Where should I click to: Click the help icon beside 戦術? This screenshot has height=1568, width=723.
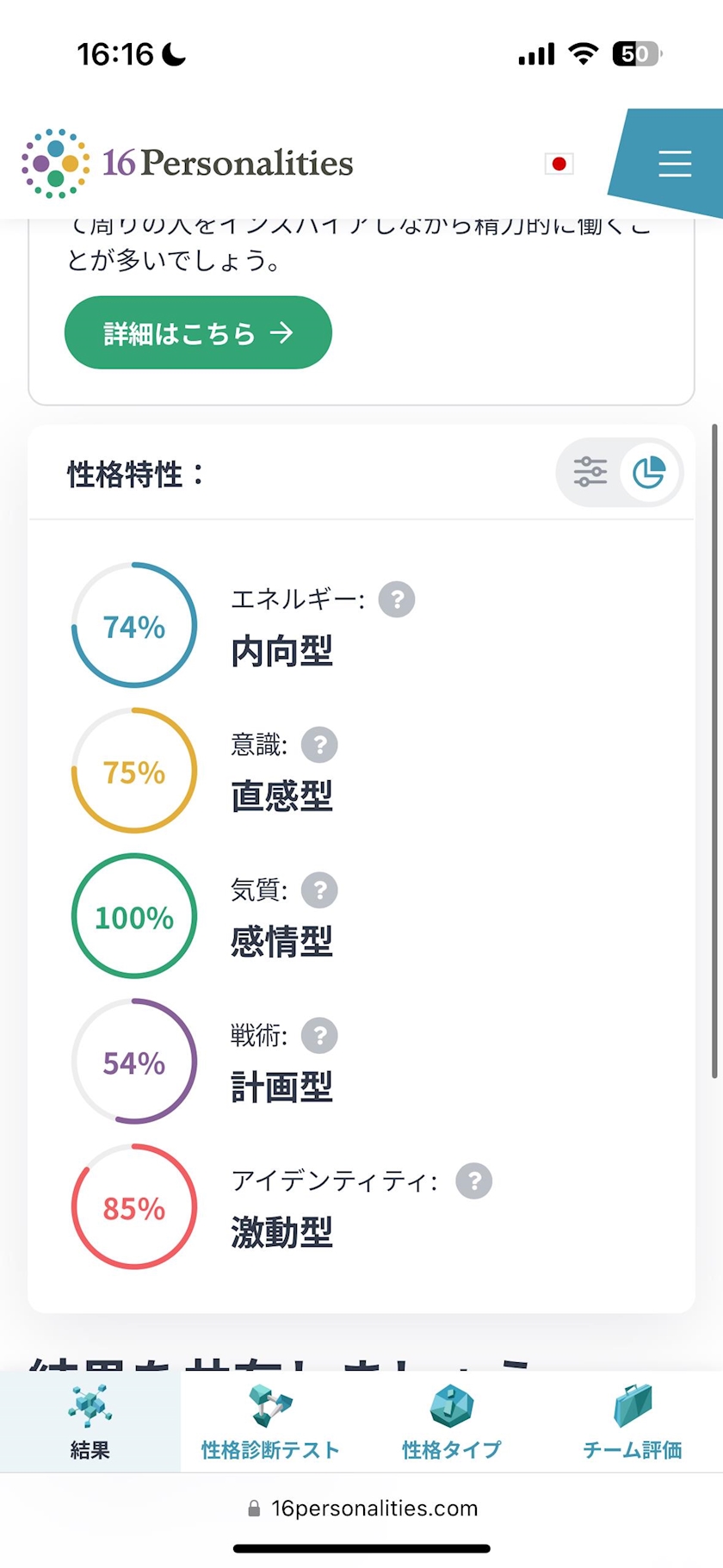click(319, 1036)
